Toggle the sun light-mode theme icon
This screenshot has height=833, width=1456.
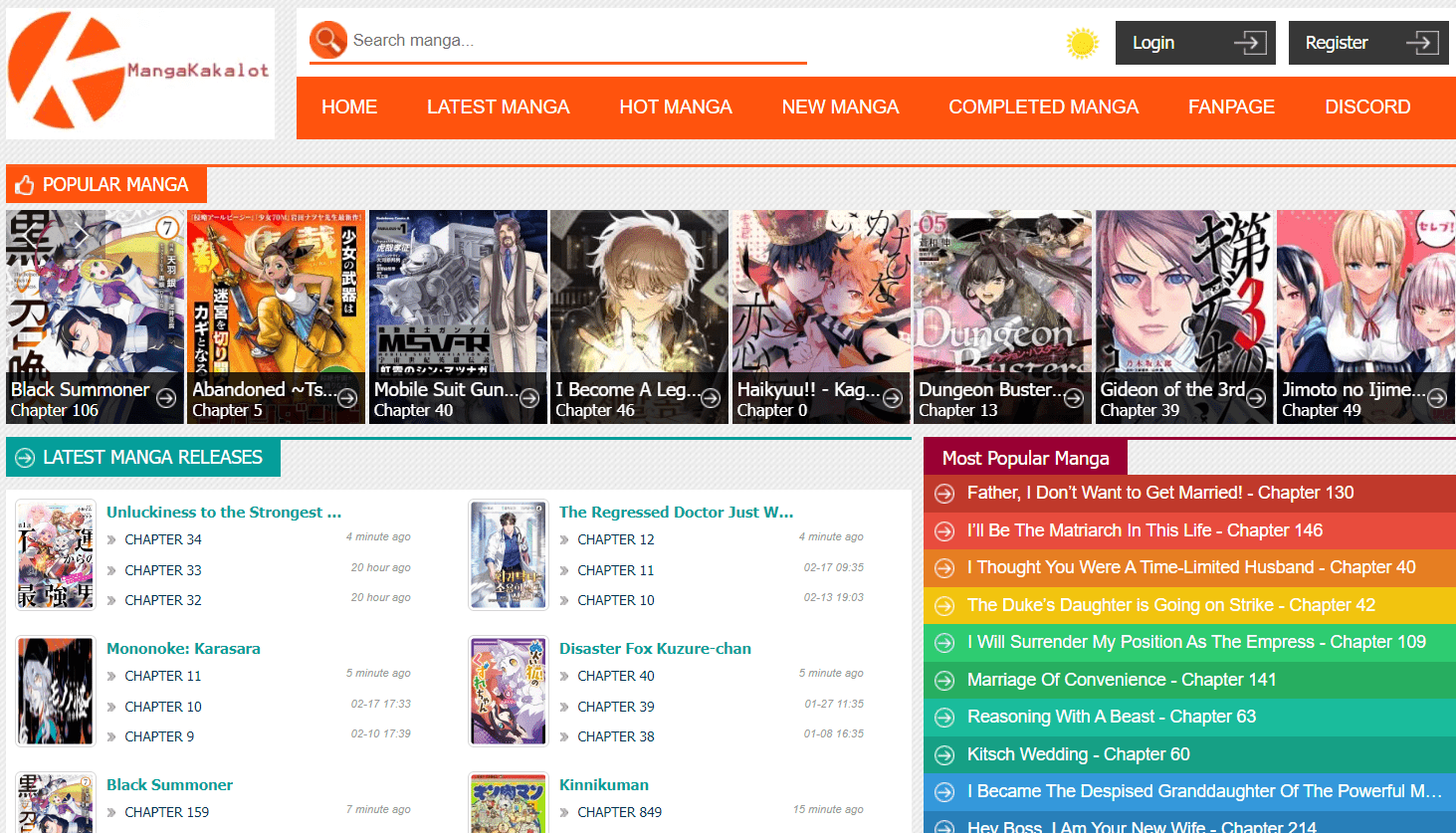(x=1082, y=43)
